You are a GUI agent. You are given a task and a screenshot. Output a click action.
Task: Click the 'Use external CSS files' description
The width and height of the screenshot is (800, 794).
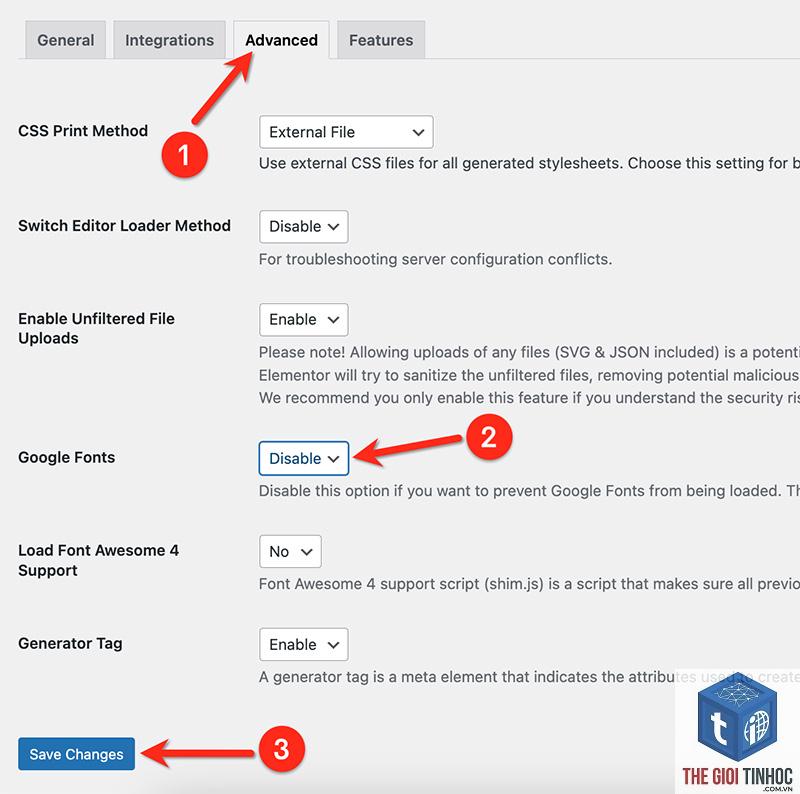[x=529, y=163]
